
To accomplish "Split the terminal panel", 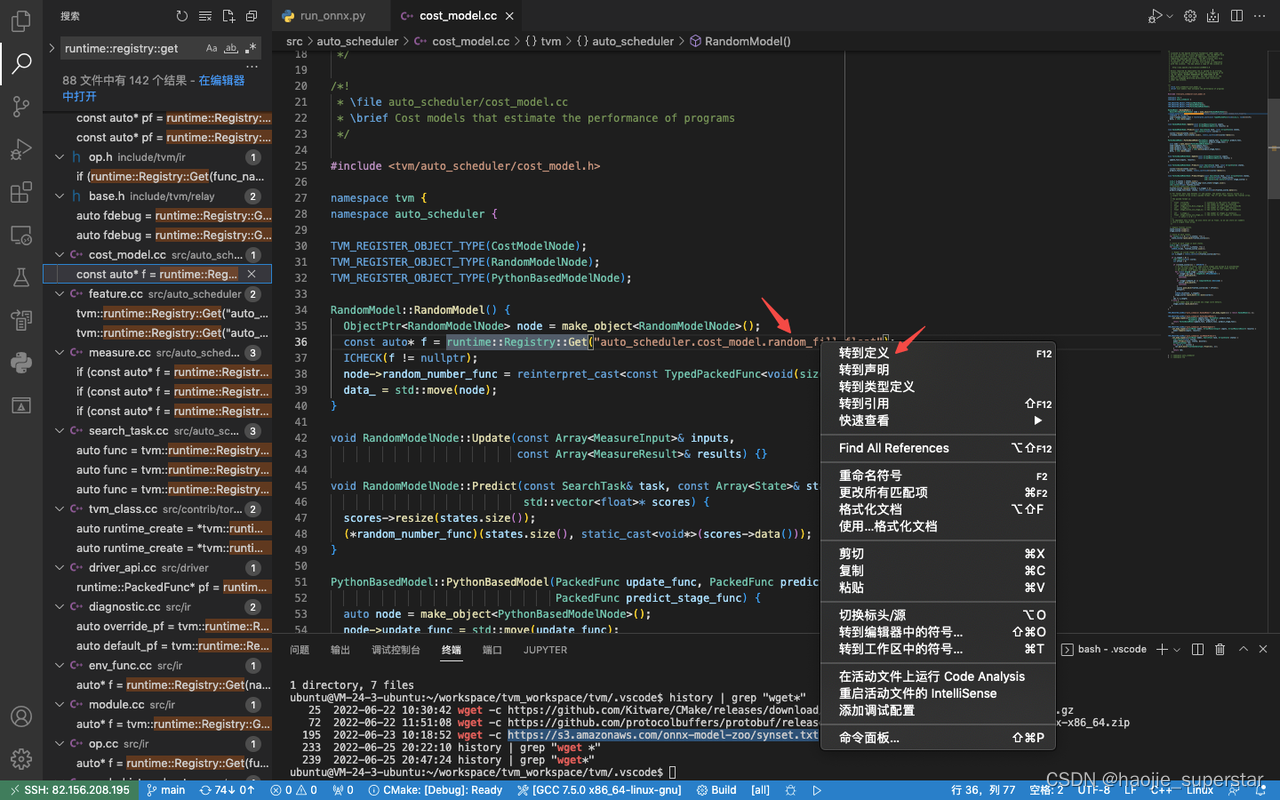I will pyautogui.click(x=1198, y=649).
